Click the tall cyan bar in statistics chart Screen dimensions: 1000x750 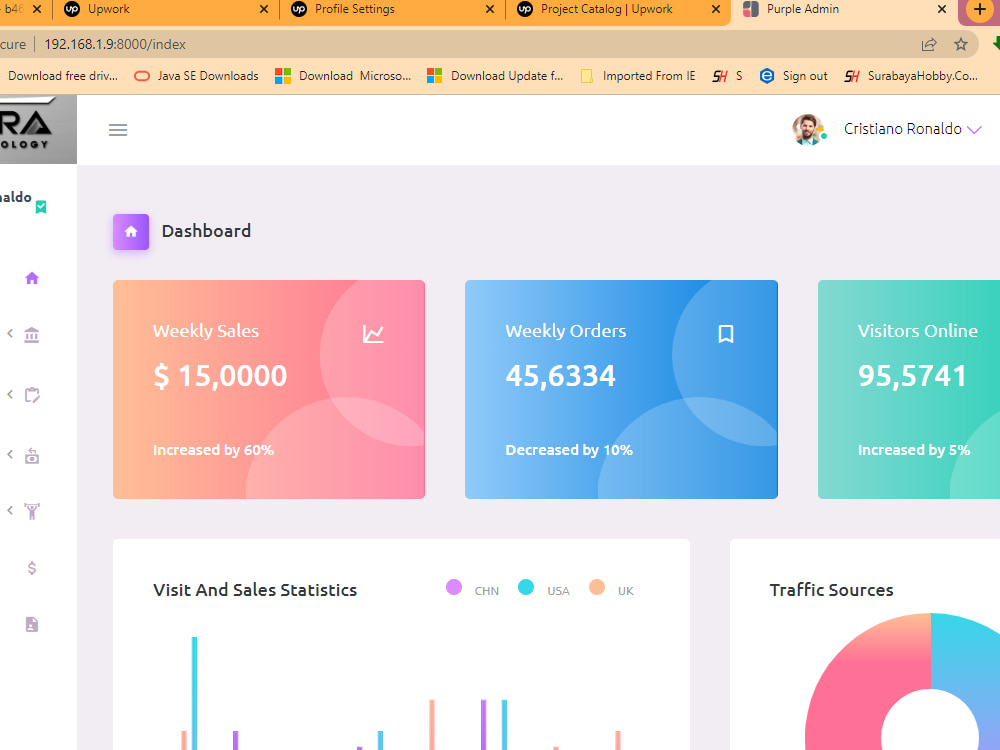click(x=195, y=693)
